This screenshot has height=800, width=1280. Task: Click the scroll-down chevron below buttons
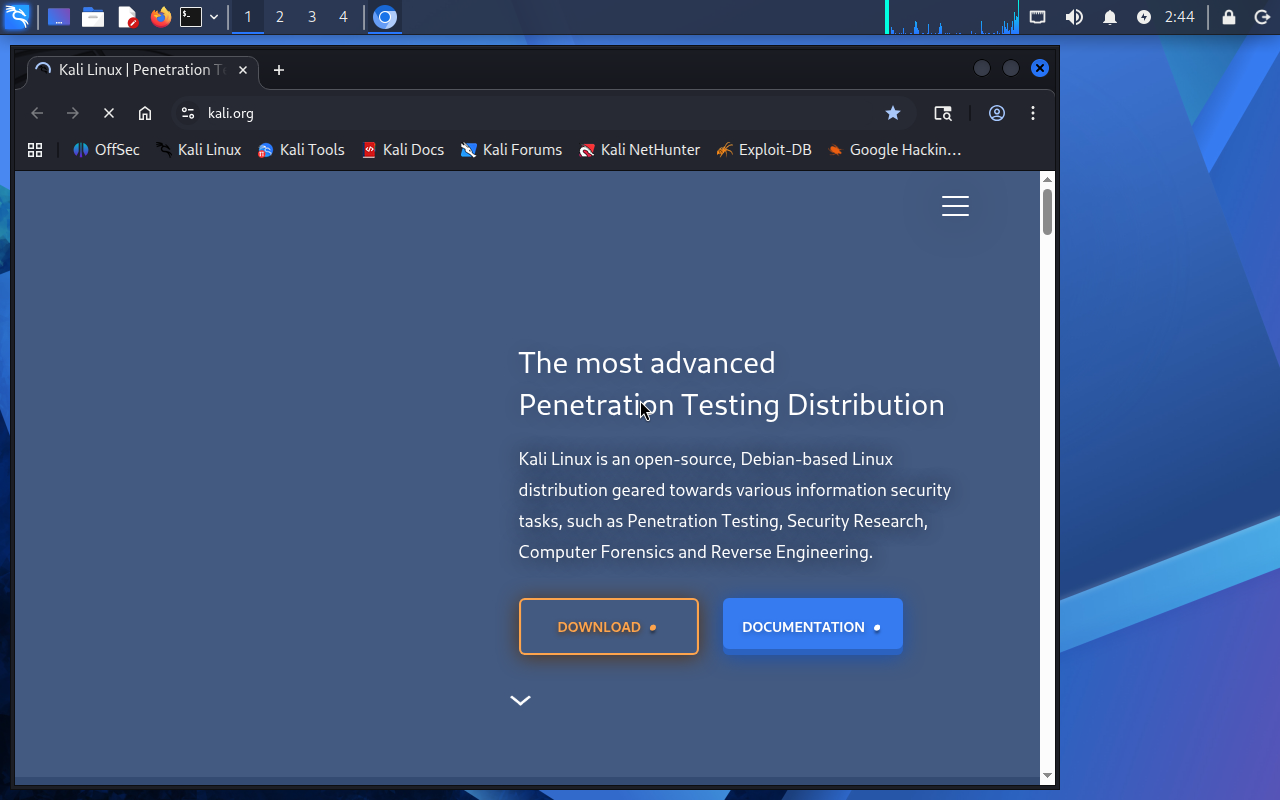(520, 700)
